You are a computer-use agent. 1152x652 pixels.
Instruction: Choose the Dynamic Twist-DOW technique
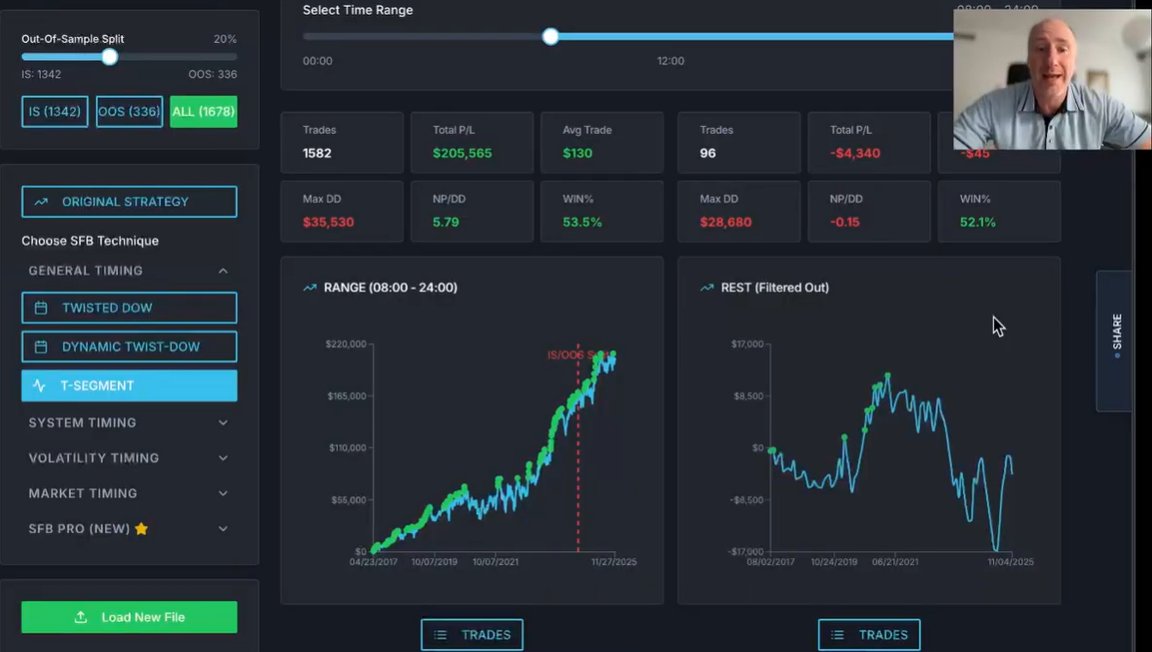coord(129,346)
